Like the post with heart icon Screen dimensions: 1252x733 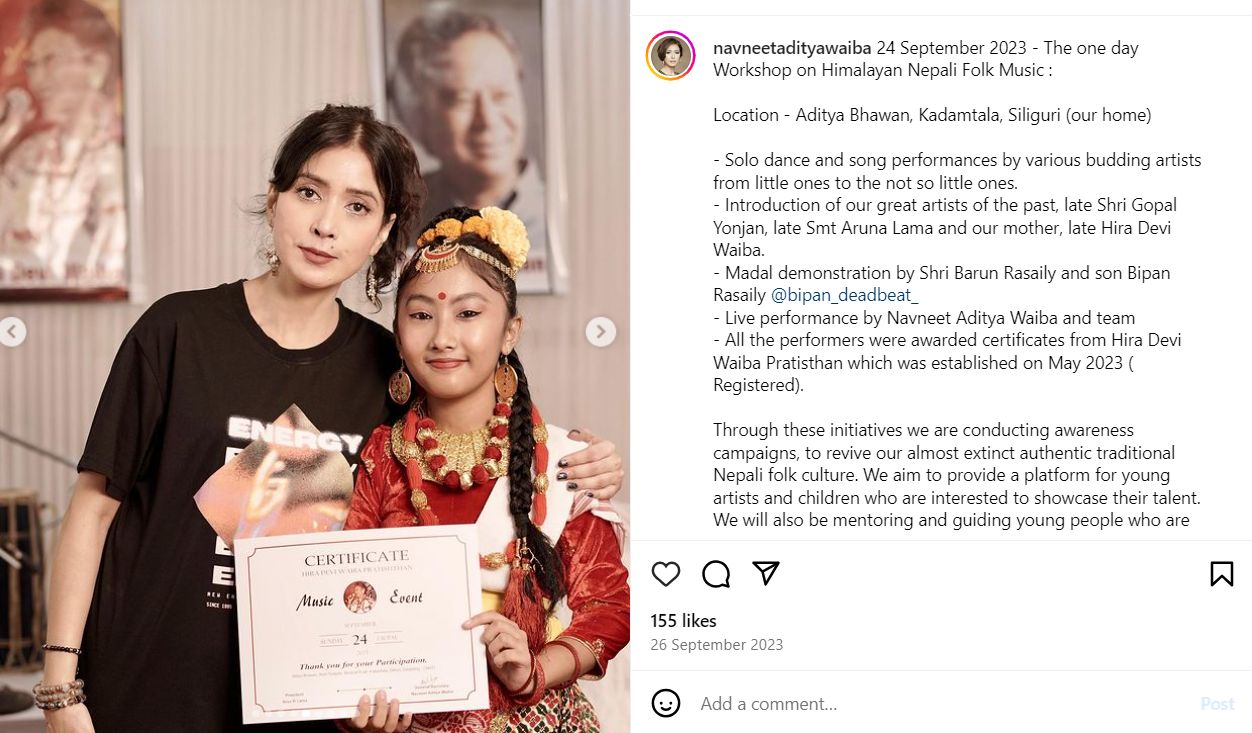[x=666, y=573]
